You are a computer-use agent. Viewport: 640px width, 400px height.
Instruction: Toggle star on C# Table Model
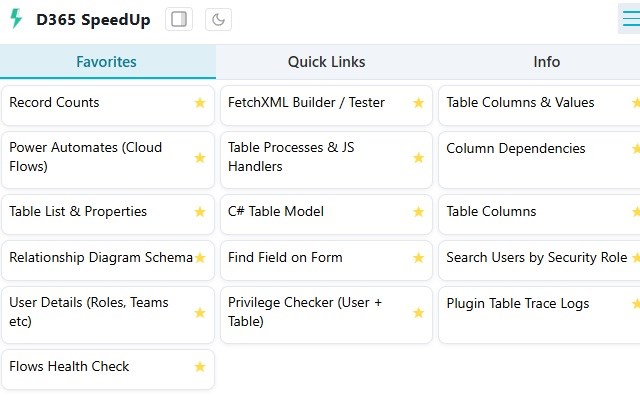pos(418,212)
